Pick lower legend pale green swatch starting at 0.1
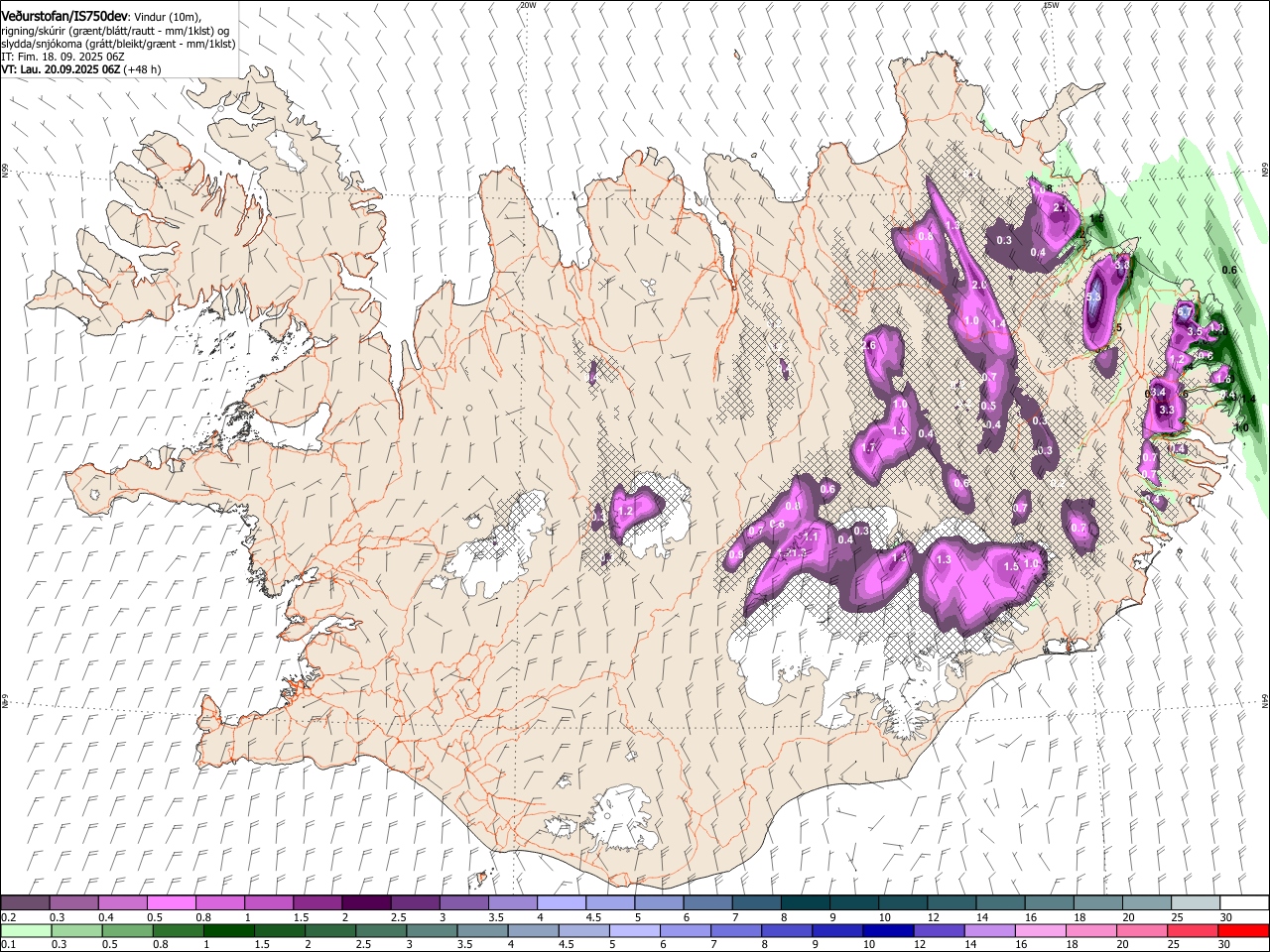 pyautogui.click(x=25, y=930)
